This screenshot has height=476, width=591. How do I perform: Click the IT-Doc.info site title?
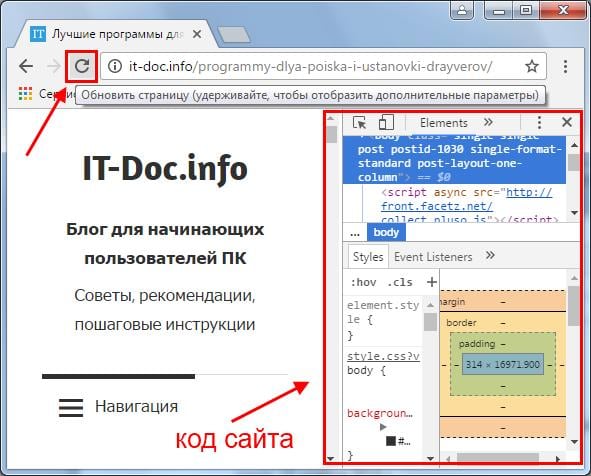(x=165, y=168)
